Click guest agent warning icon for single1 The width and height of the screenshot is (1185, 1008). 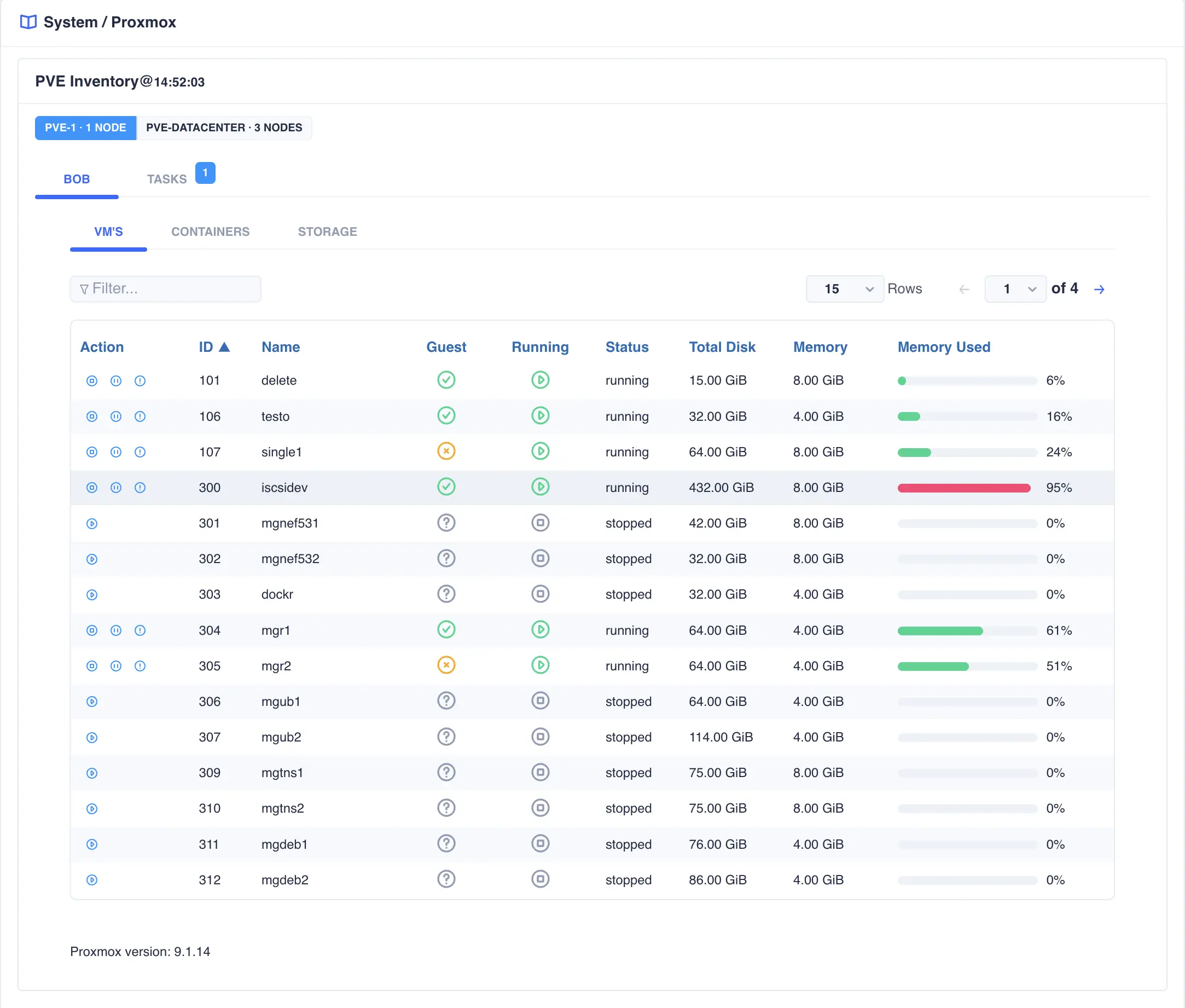(x=446, y=451)
